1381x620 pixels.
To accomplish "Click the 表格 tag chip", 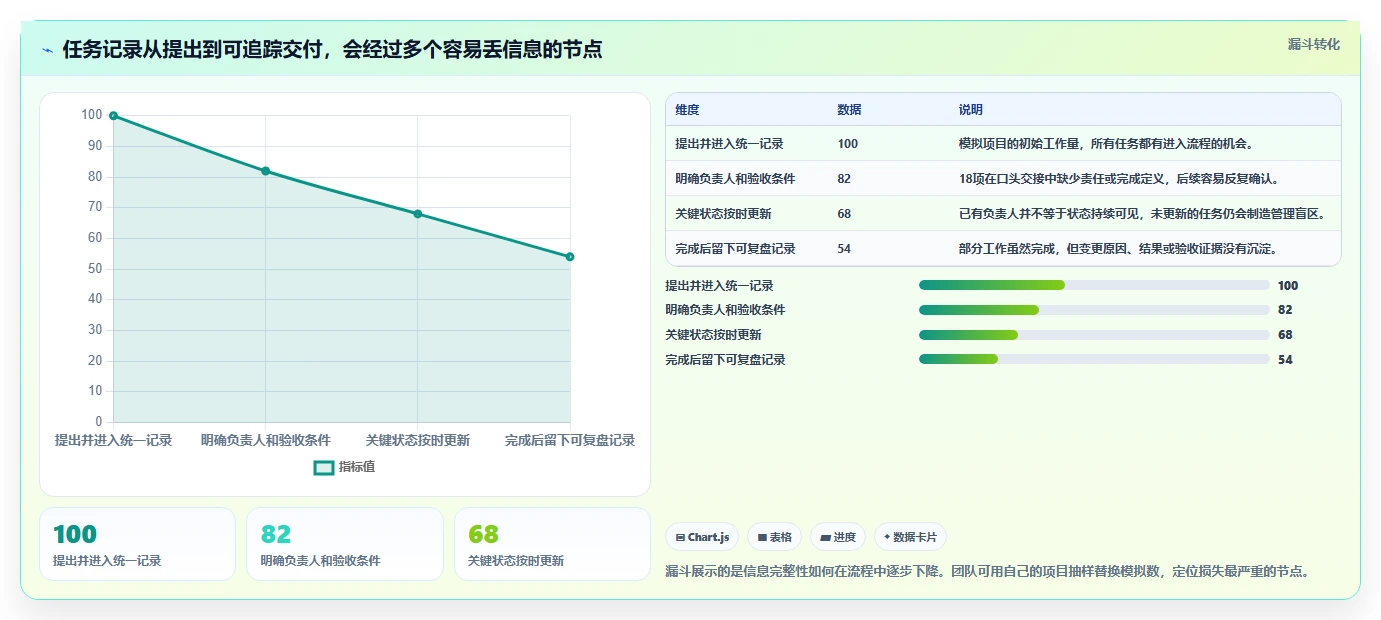I will (774, 537).
